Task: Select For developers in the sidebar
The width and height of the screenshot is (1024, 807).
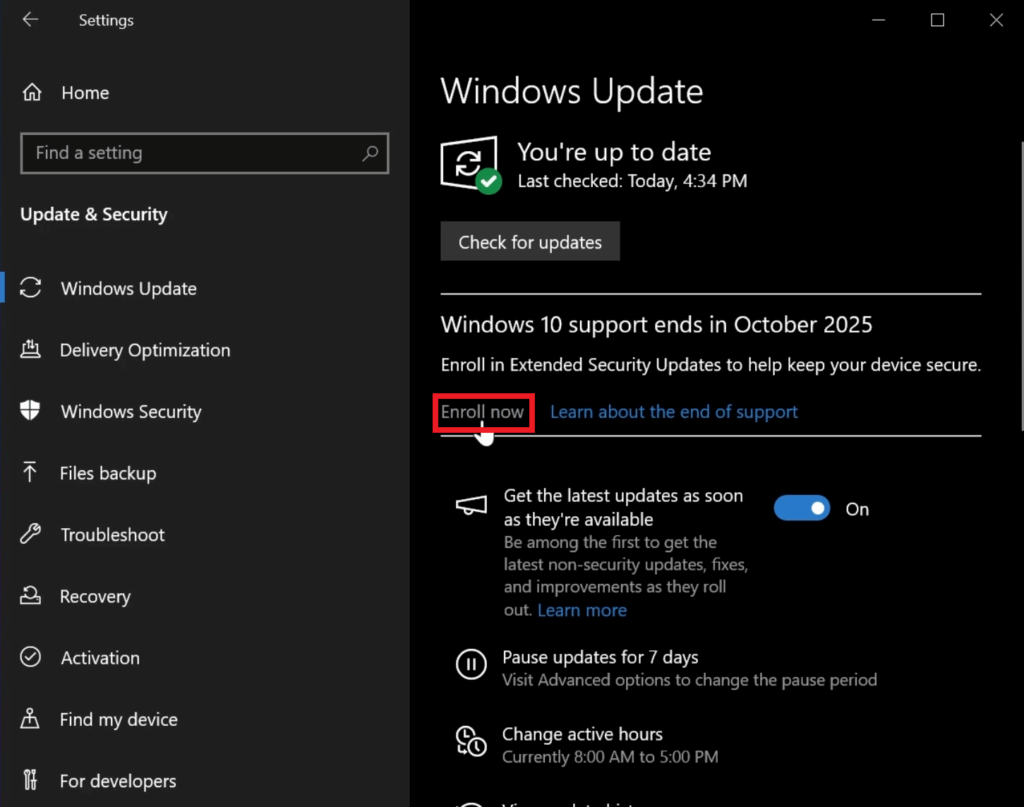Action: (118, 781)
